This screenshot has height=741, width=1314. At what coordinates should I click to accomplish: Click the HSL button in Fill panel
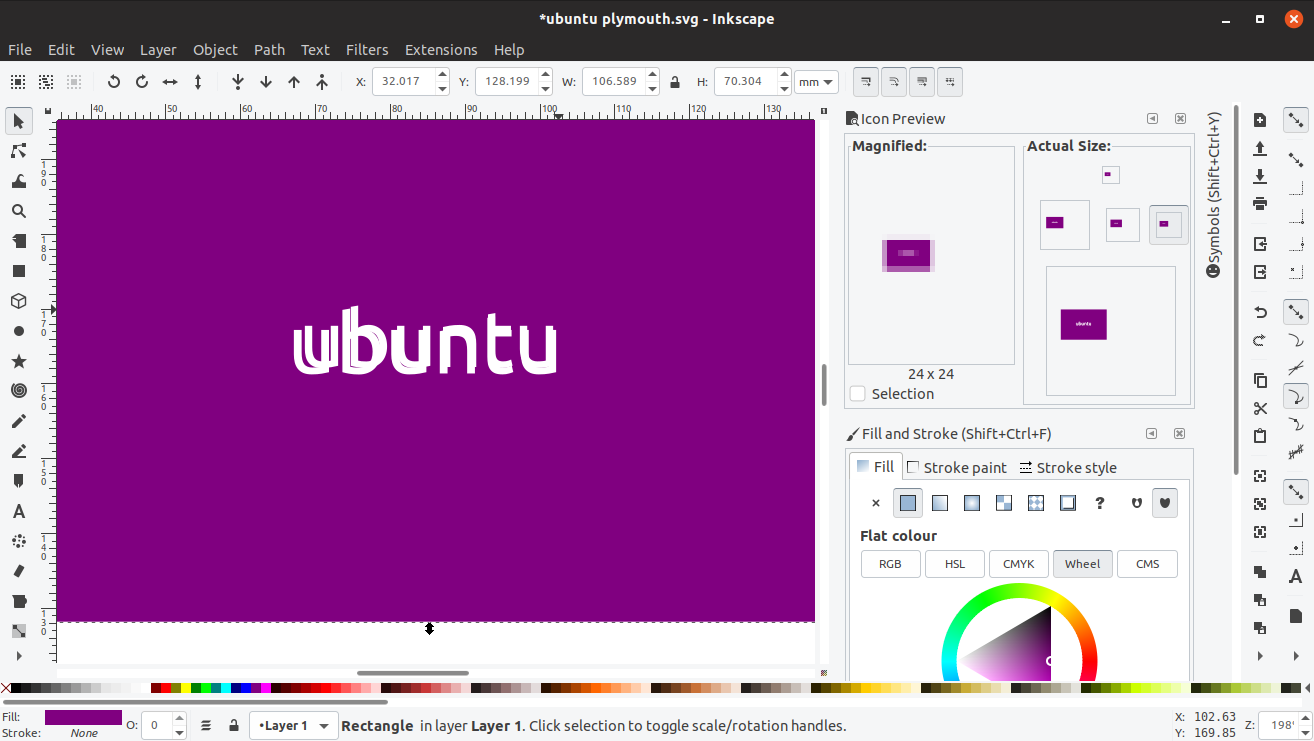[954, 563]
